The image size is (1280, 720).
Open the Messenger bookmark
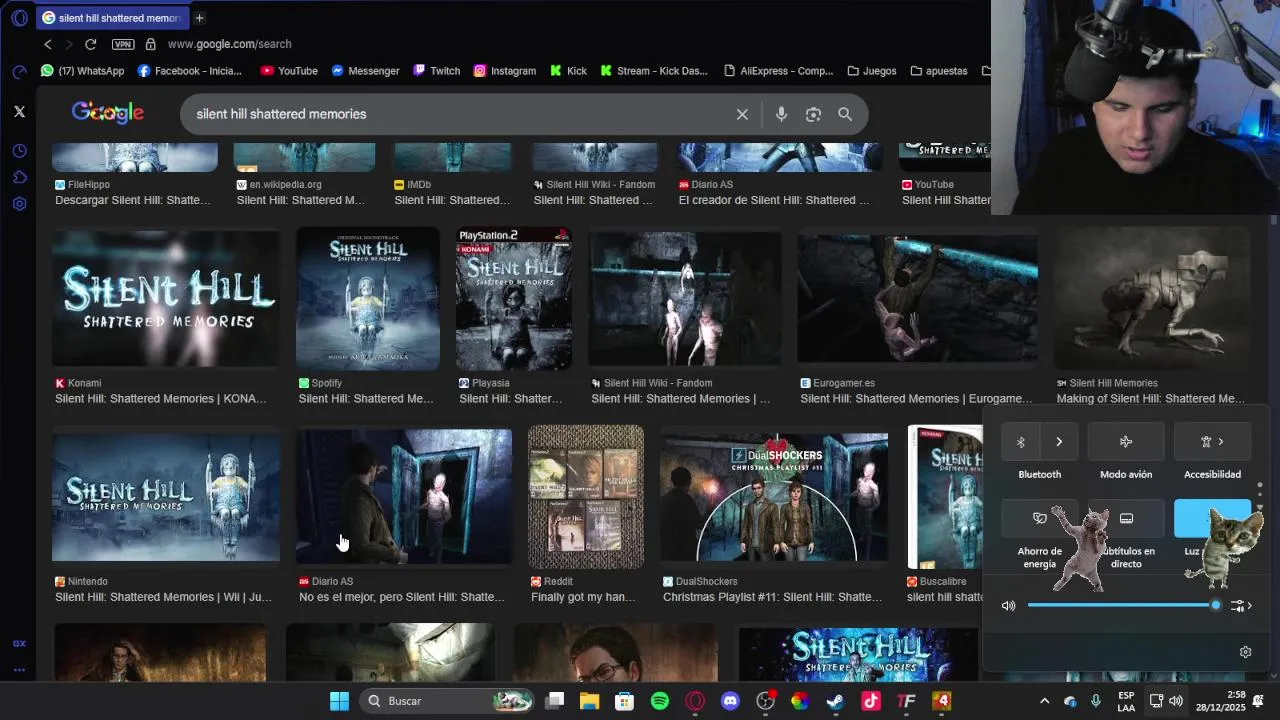coord(365,71)
